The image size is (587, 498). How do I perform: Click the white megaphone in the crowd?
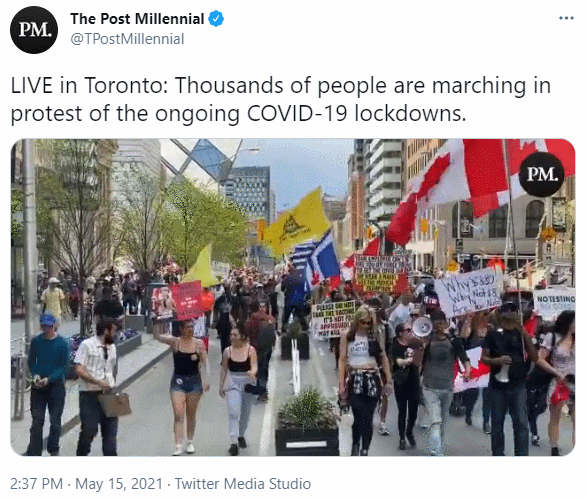pos(422,327)
